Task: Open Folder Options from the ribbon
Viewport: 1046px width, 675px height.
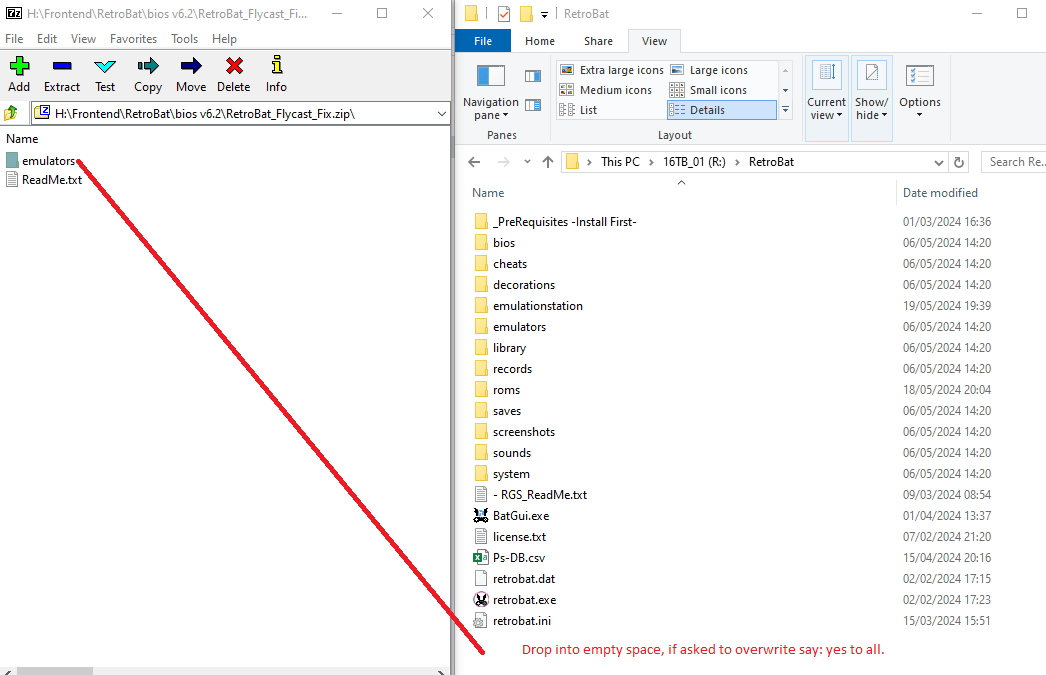Action: pyautogui.click(x=919, y=92)
